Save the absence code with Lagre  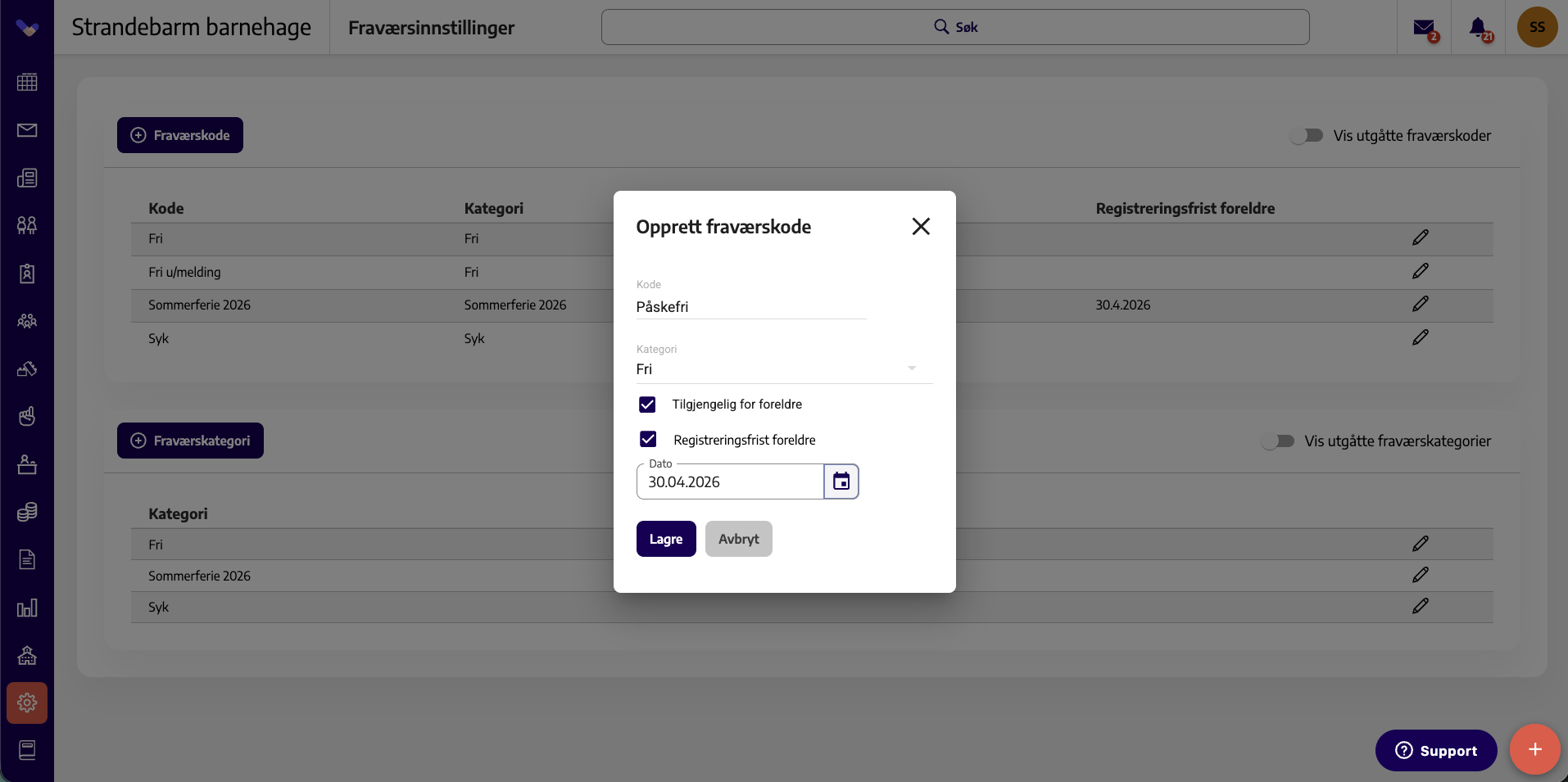pos(666,539)
